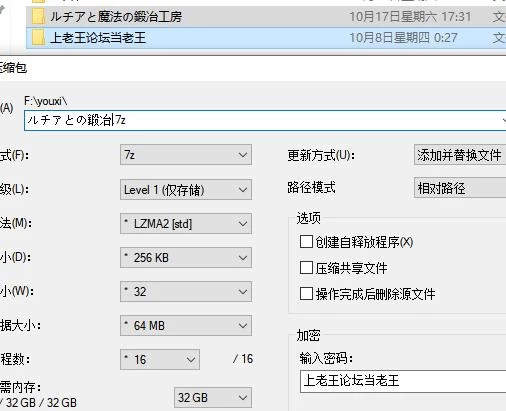
Task: Open the path mode dropdown 相对路径
Action: 460,188
